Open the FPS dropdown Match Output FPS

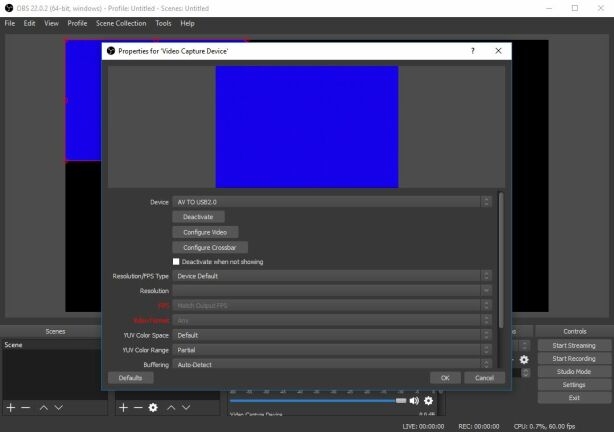pos(332,305)
